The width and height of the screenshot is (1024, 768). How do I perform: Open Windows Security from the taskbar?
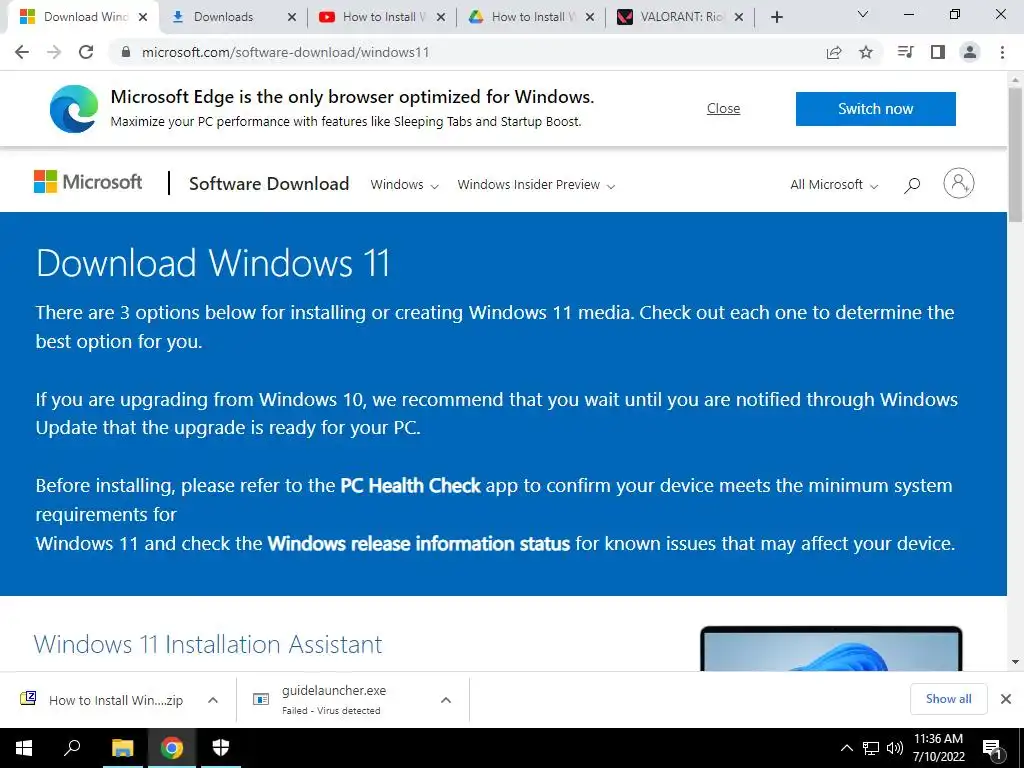(221, 748)
